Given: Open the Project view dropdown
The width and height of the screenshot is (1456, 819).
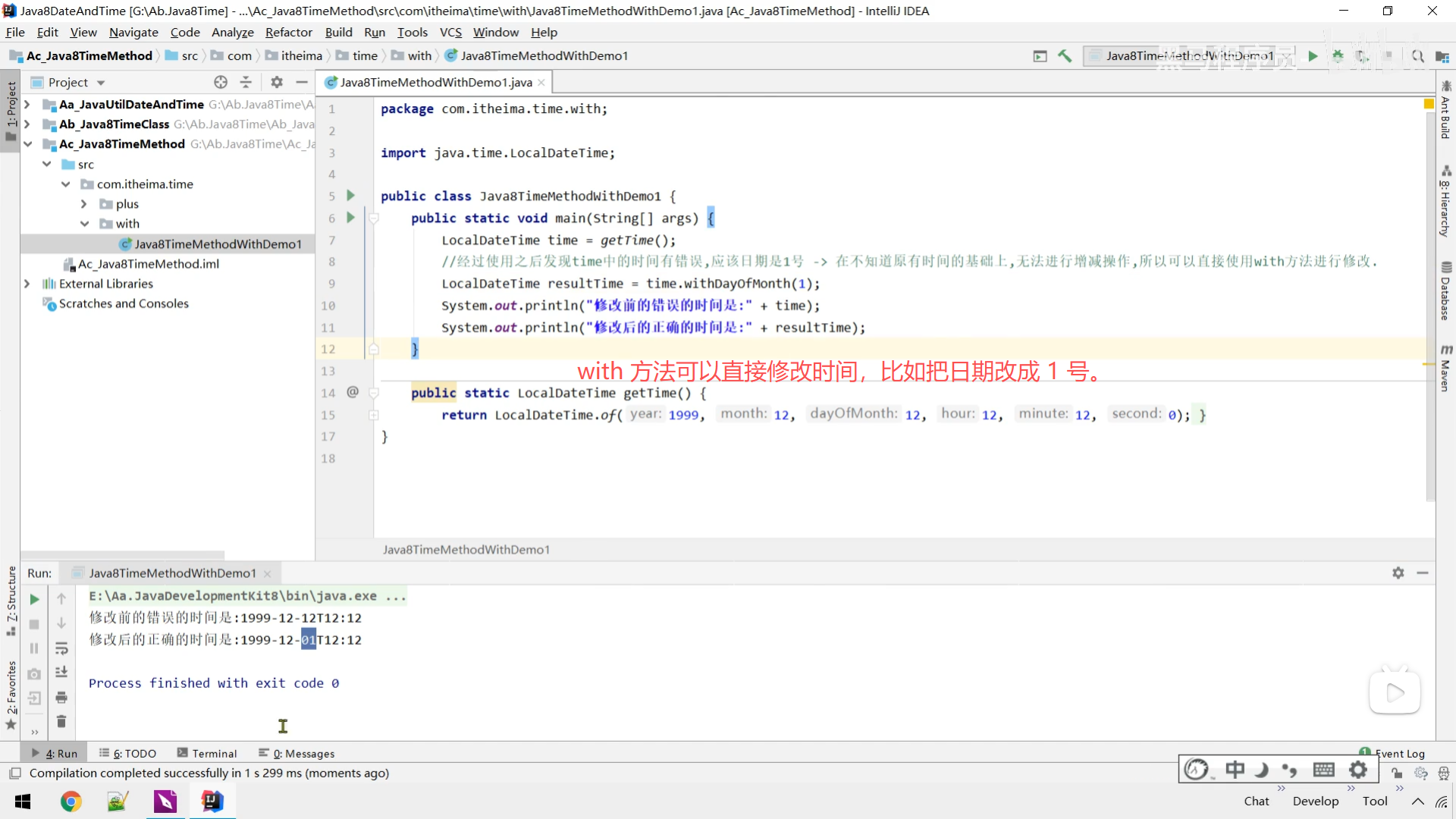Looking at the screenshot, I should click(100, 83).
